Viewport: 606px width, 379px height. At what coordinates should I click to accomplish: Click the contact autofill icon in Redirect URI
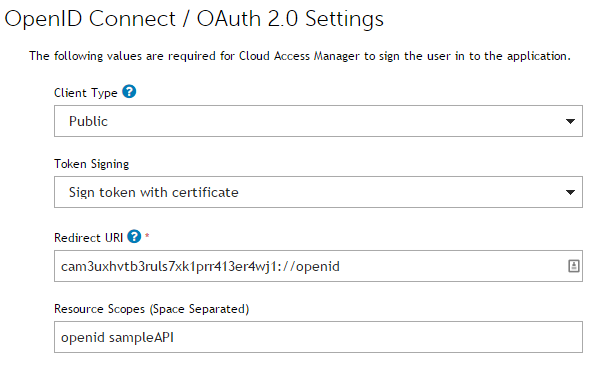pos(574,266)
